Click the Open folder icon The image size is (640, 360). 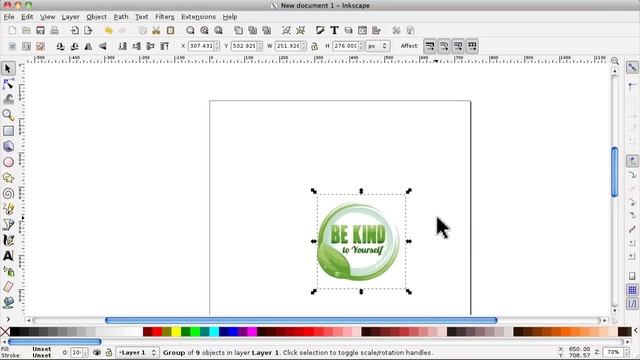click(x=26, y=31)
